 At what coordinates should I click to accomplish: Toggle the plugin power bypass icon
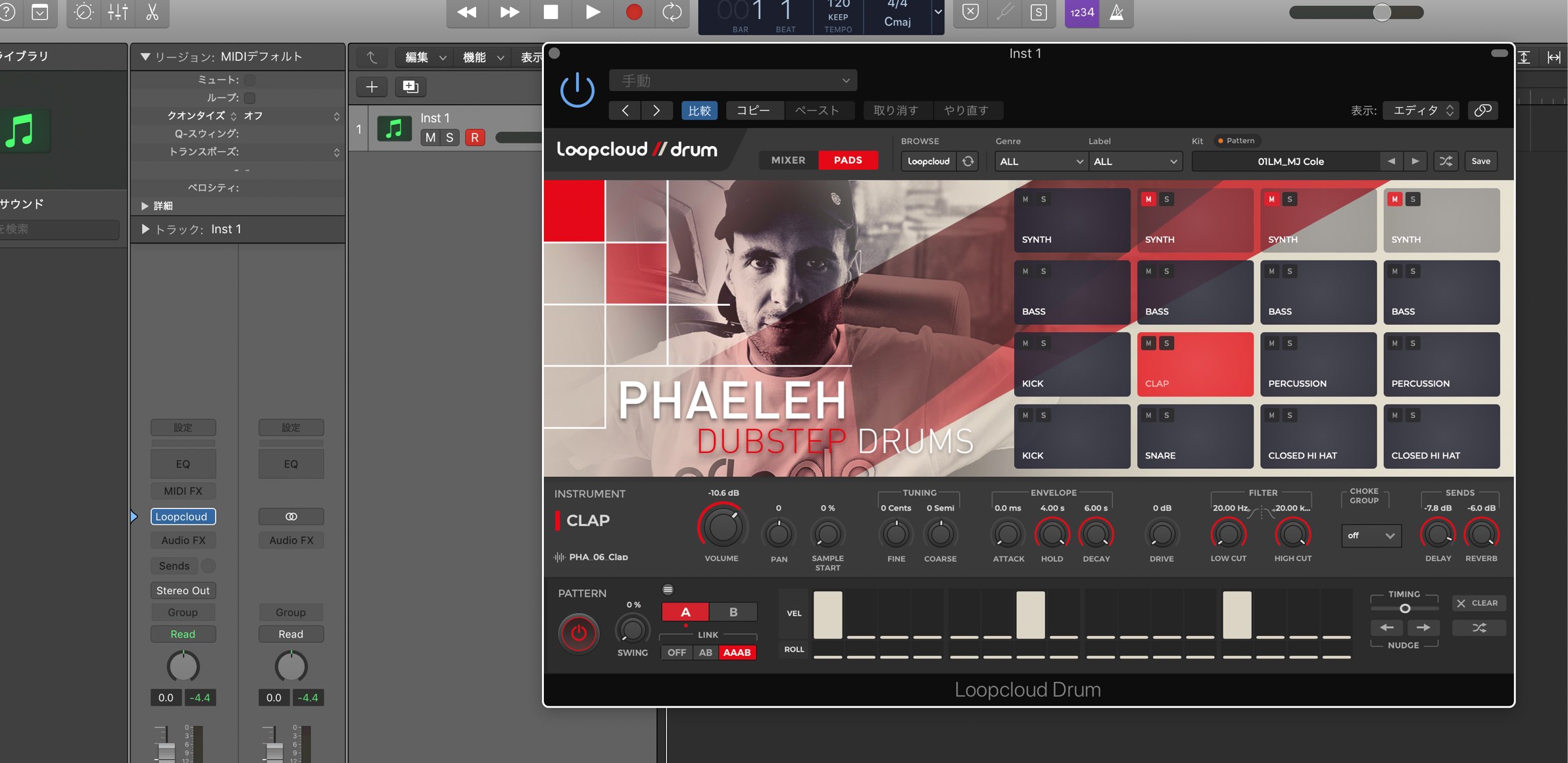(577, 90)
